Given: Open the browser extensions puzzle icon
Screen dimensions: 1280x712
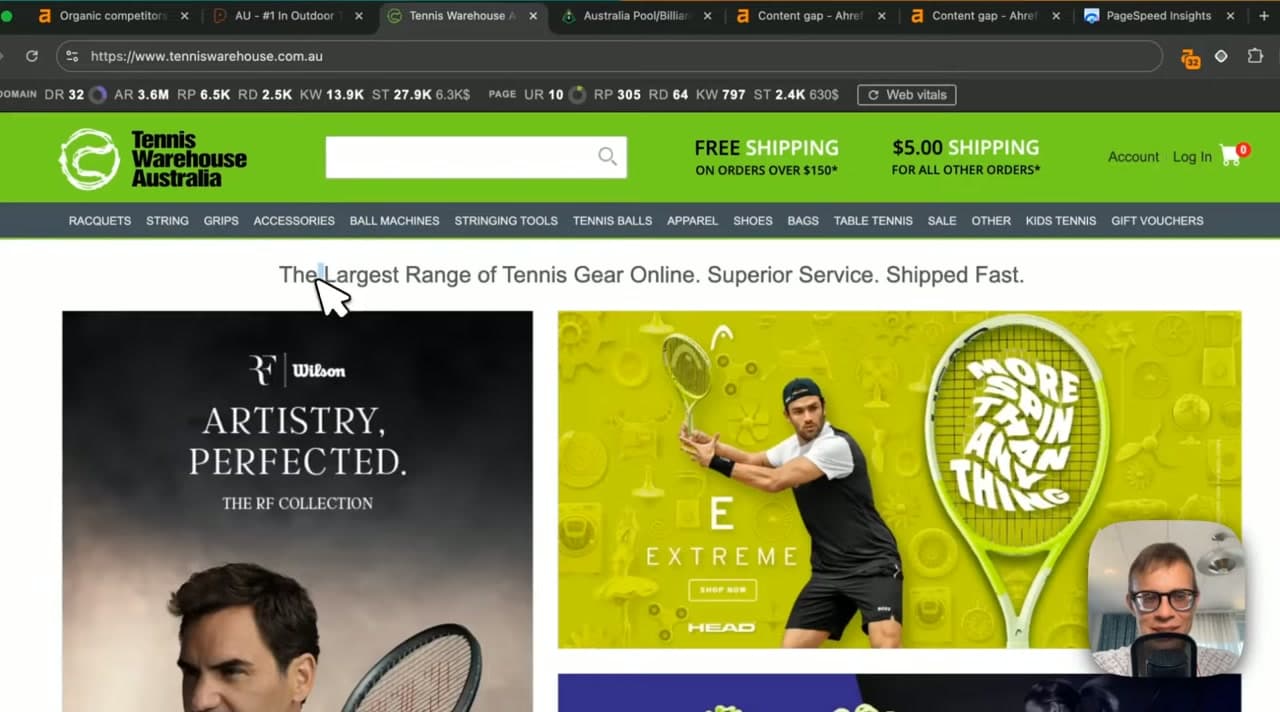Looking at the screenshot, I should click(x=1255, y=56).
